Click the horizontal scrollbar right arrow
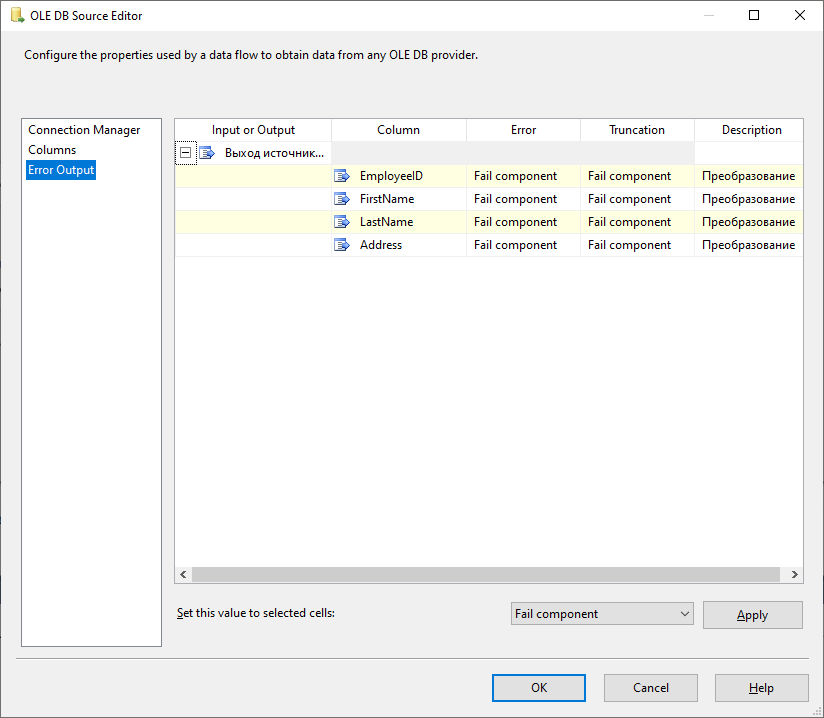Viewport: 824px width, 718px height. (x=795, y=575)
